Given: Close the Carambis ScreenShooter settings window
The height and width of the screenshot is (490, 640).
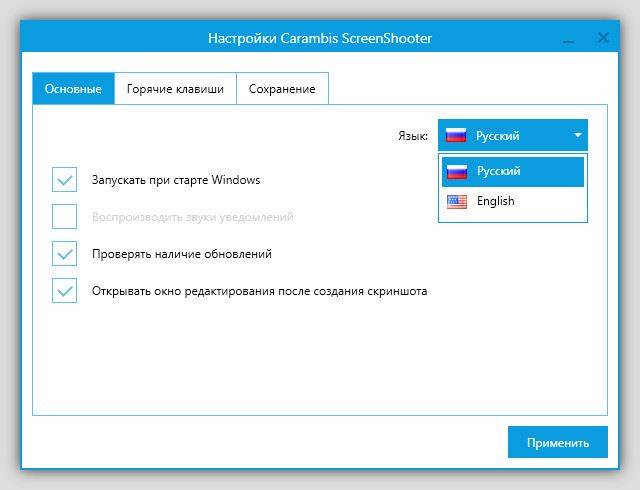Looking at the screenshot, I should pos(603,38).
